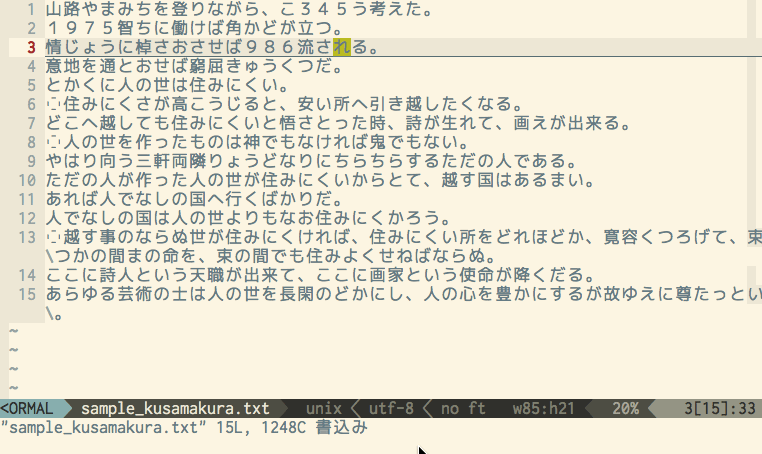Click line number 9 in the gutter
762x454 pixels.
[x=32, y=161]
